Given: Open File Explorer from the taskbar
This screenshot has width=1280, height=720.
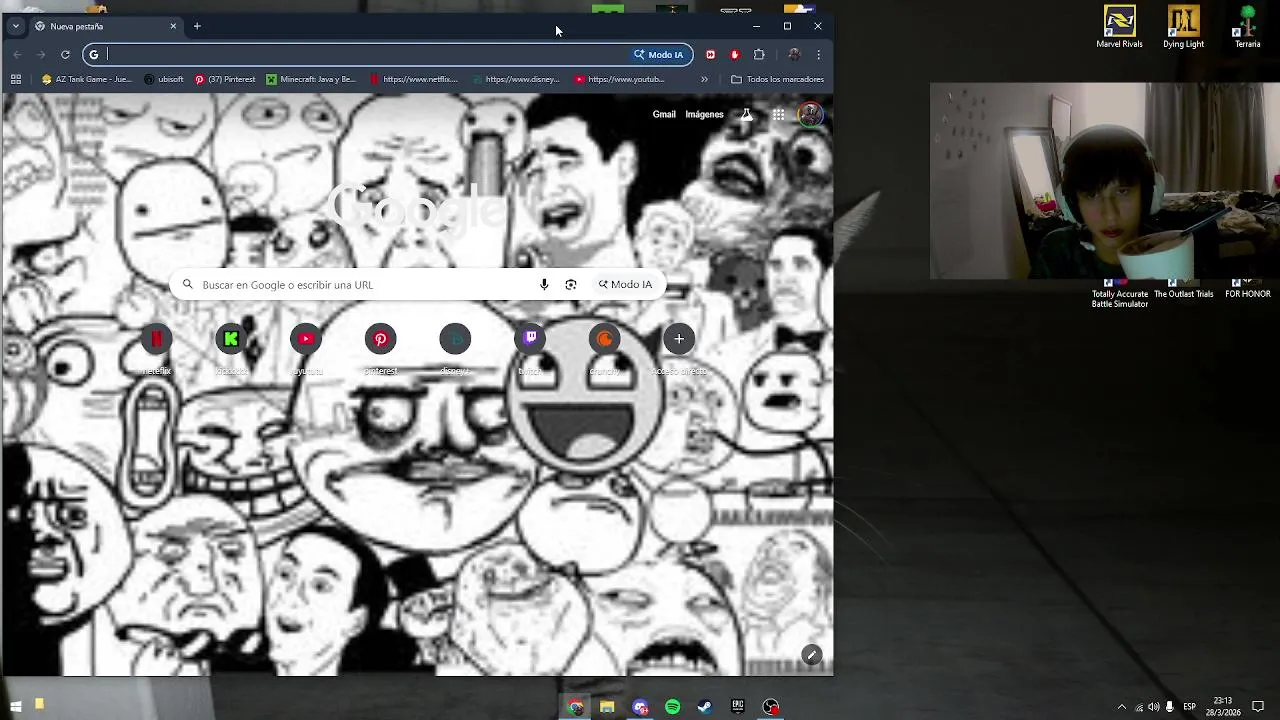Looking at the screenshot, I should click(x=607, y=707).
